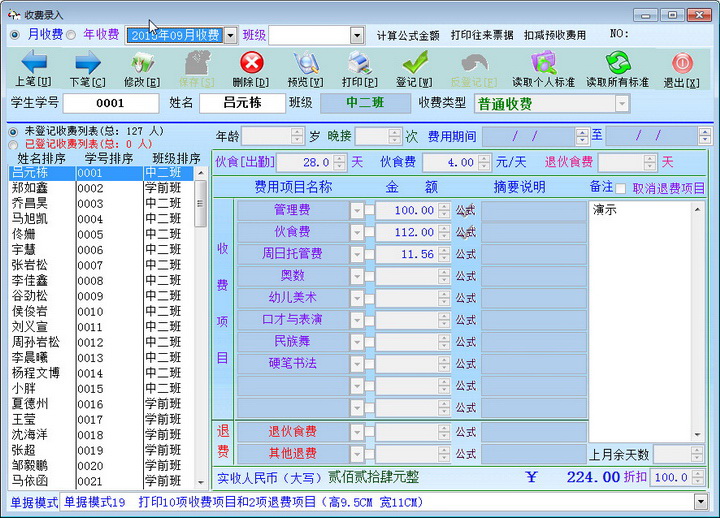
Task: Sort list by 学号排序 header
Action: coord(109,158)
